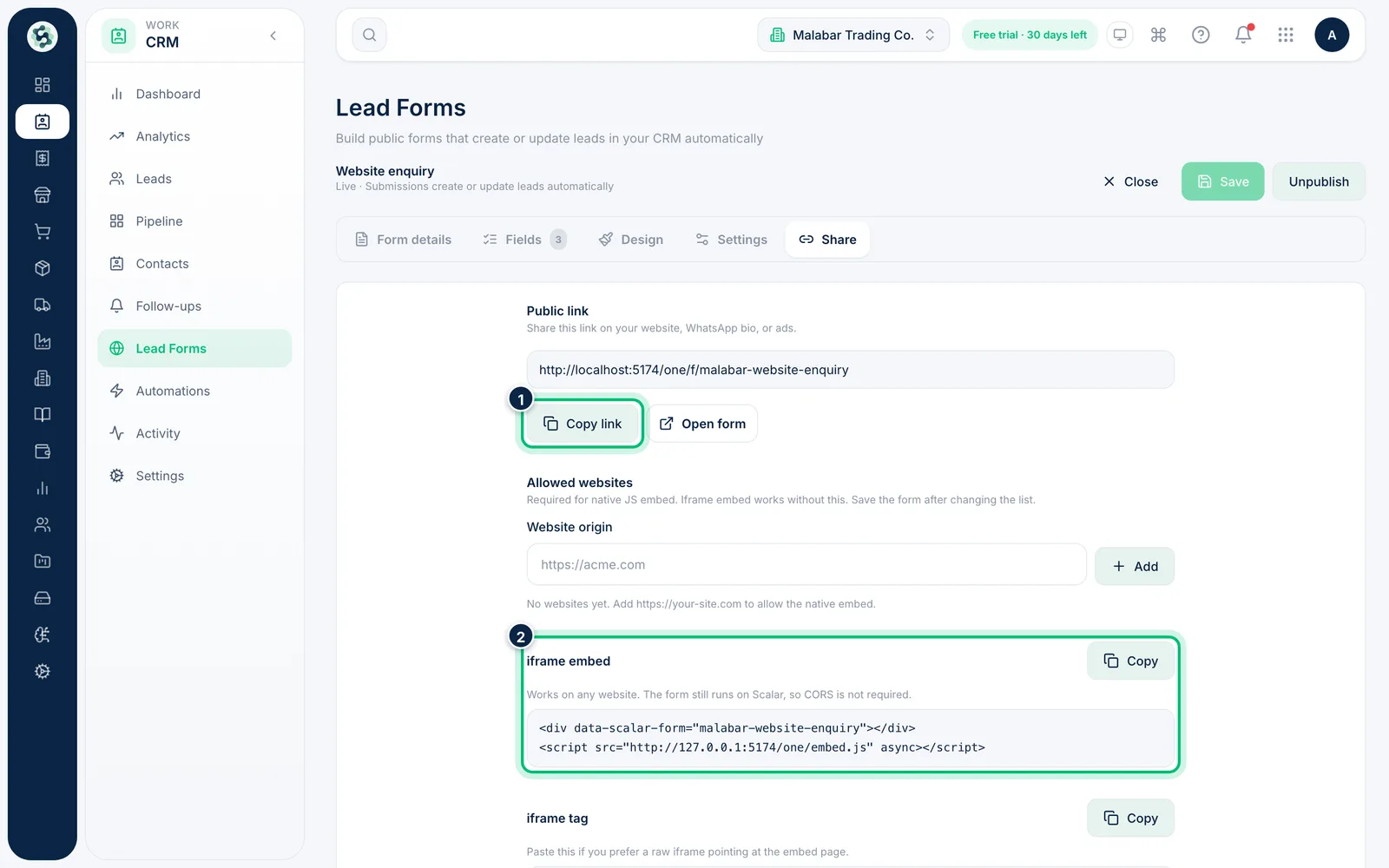Click the public link URL field
1389x868 pixels.
[851, 370]
